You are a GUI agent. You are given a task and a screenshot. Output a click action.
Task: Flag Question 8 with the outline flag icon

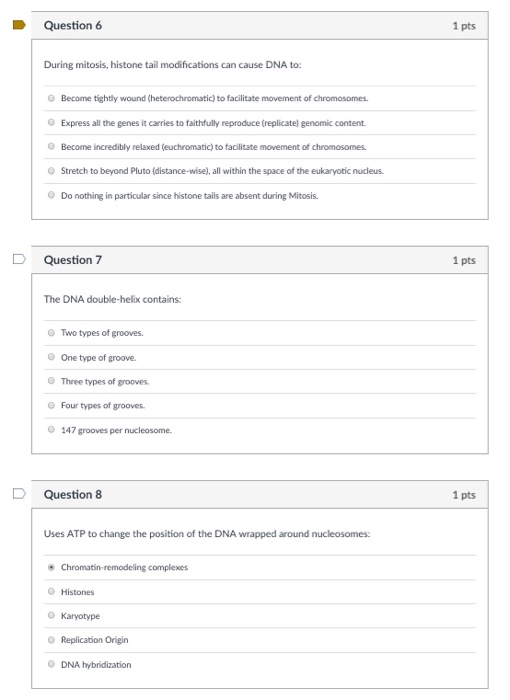coord(19,493)
